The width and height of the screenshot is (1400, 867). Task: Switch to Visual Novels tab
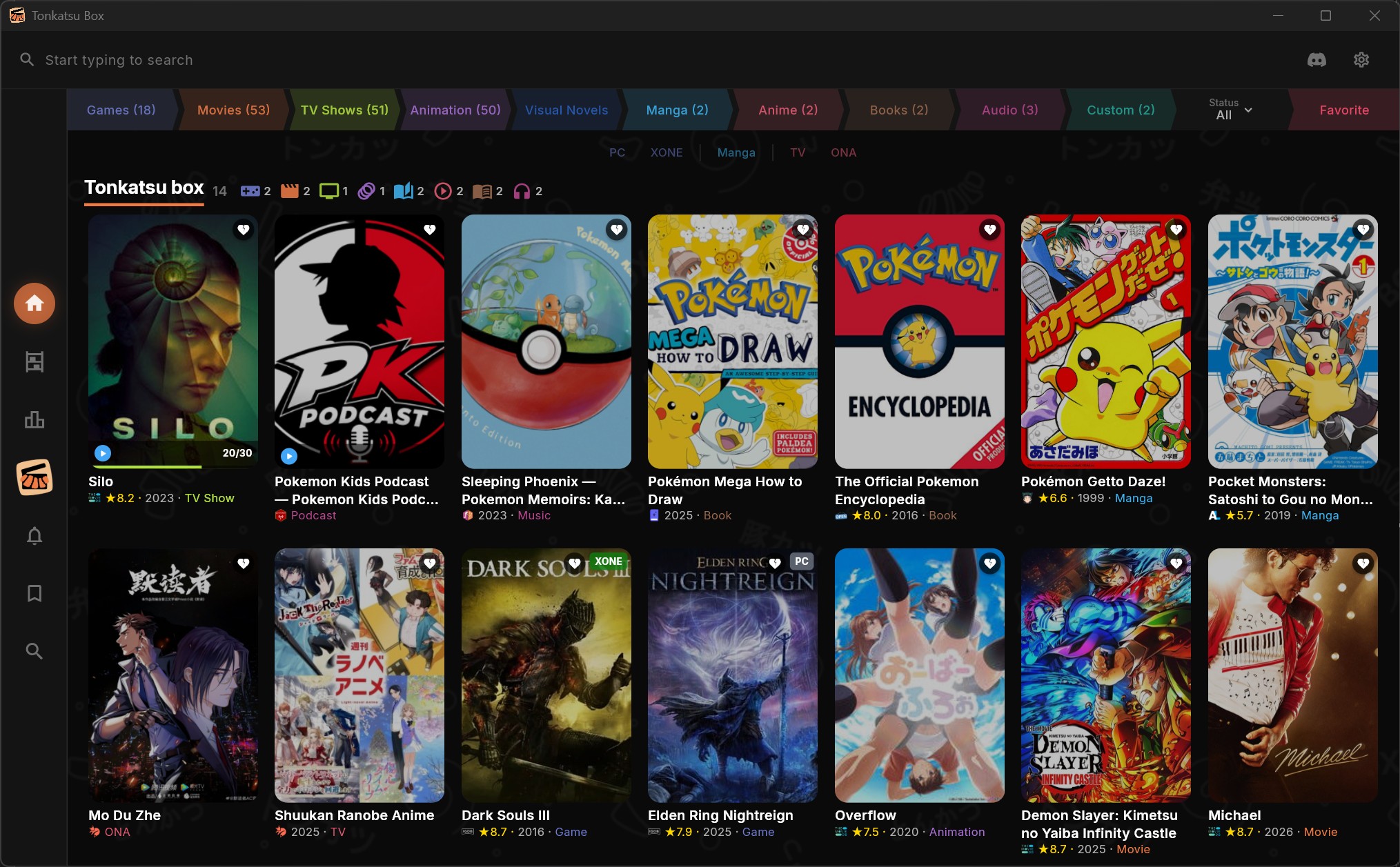[566, 110]
